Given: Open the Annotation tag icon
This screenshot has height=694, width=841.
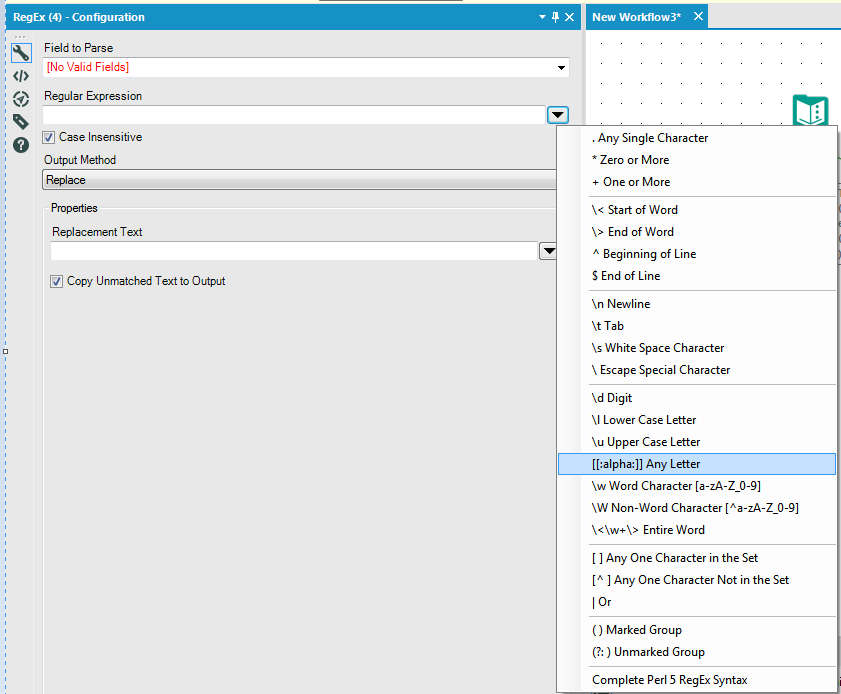Looking at the screenshot, I should (x=20, y=122).
